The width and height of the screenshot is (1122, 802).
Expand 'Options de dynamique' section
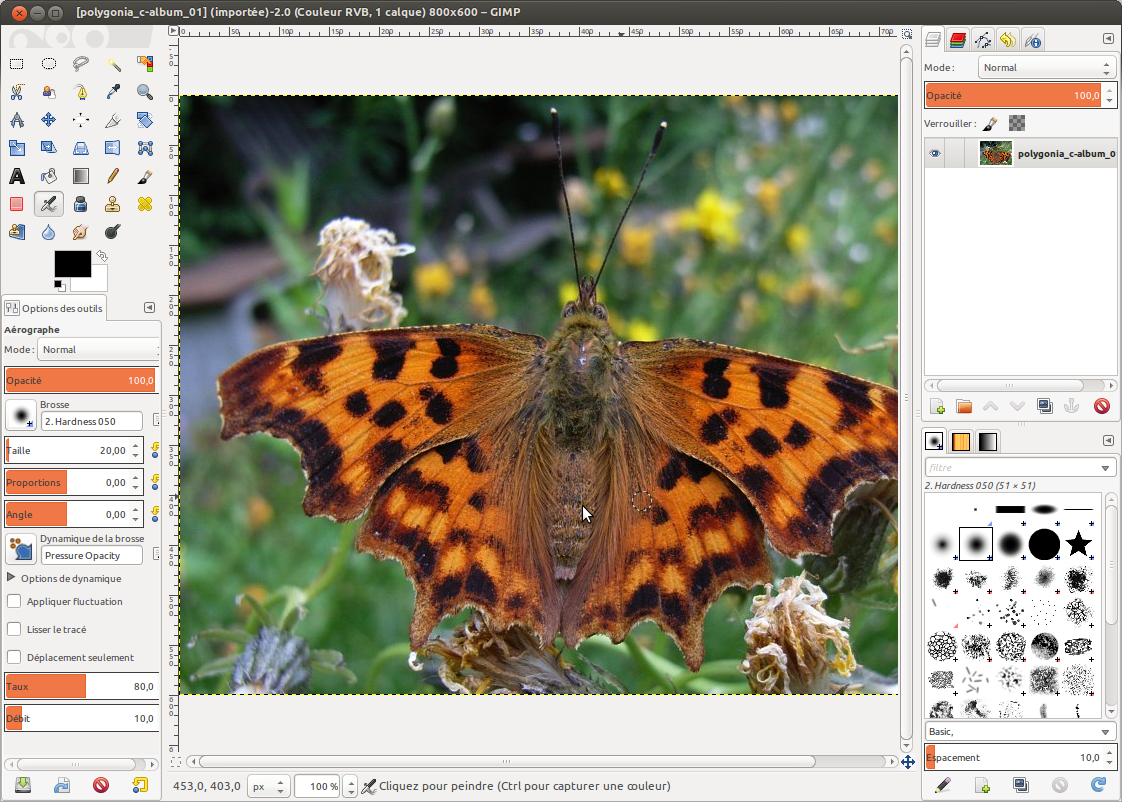pos(12,578)
